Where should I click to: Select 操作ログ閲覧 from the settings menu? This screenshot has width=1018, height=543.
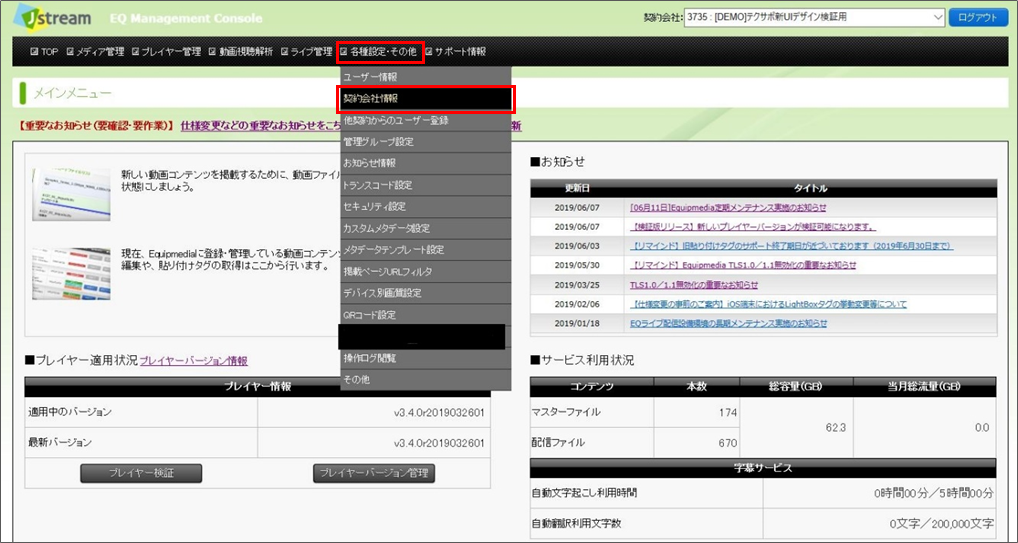pyautogui.click(x=426, y=358)
